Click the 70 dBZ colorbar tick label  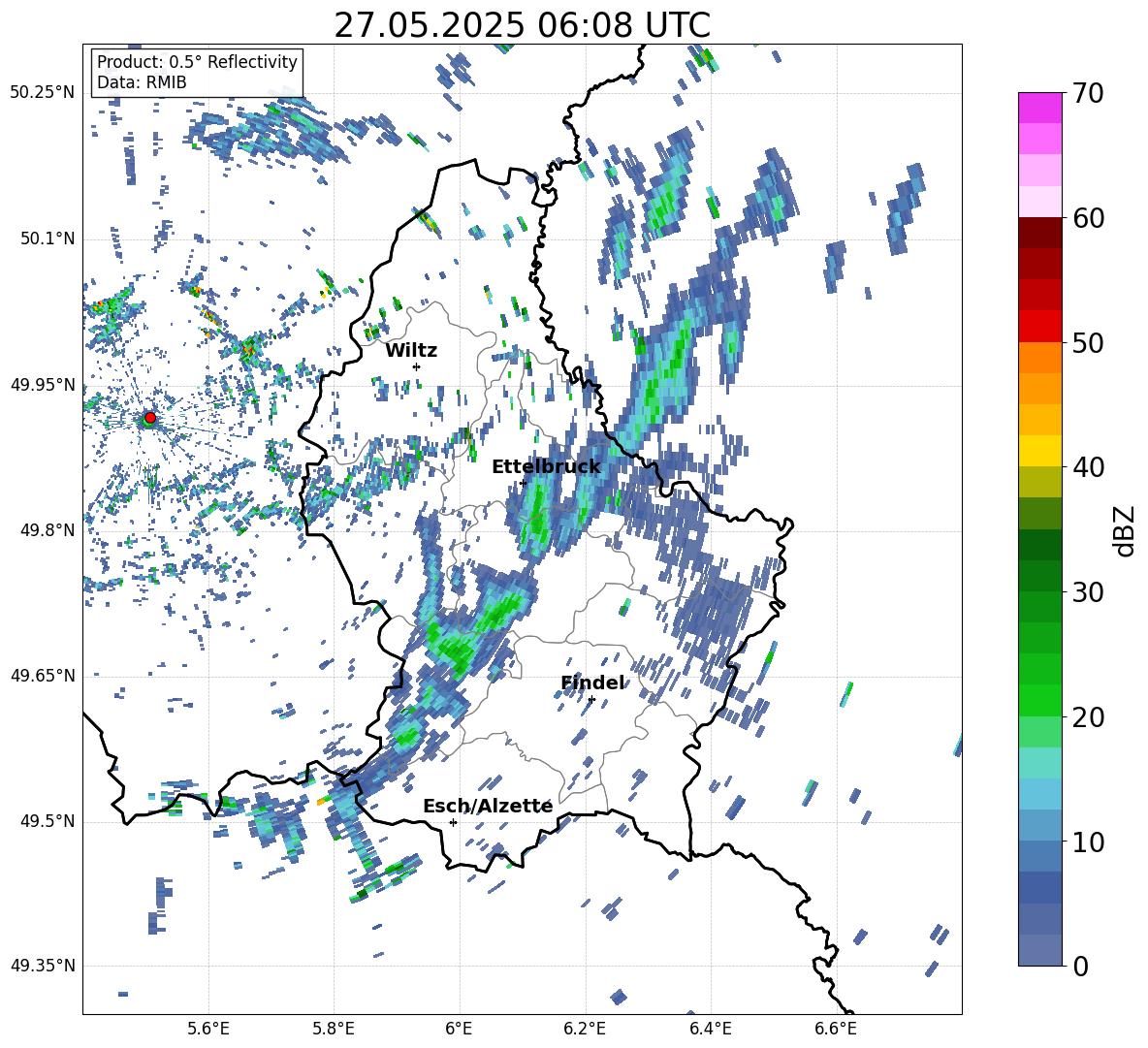[1089, 93]
